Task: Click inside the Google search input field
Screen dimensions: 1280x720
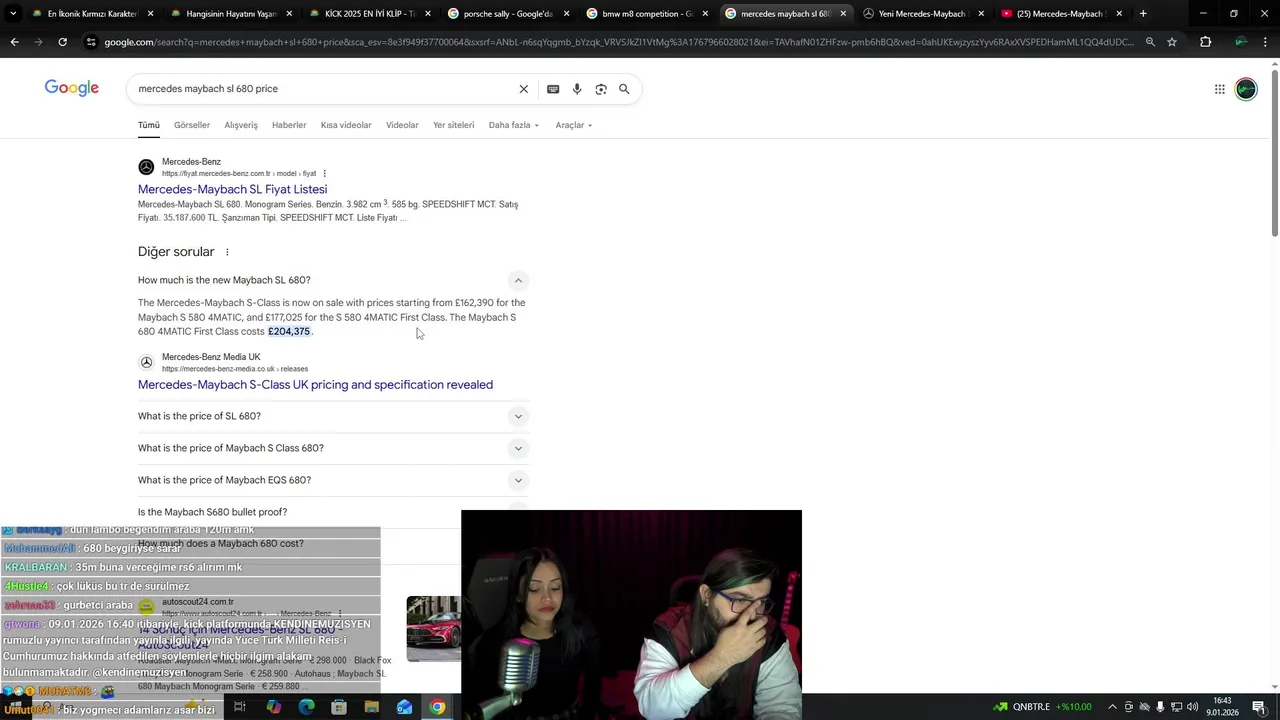Action: [x=325, y=89]
